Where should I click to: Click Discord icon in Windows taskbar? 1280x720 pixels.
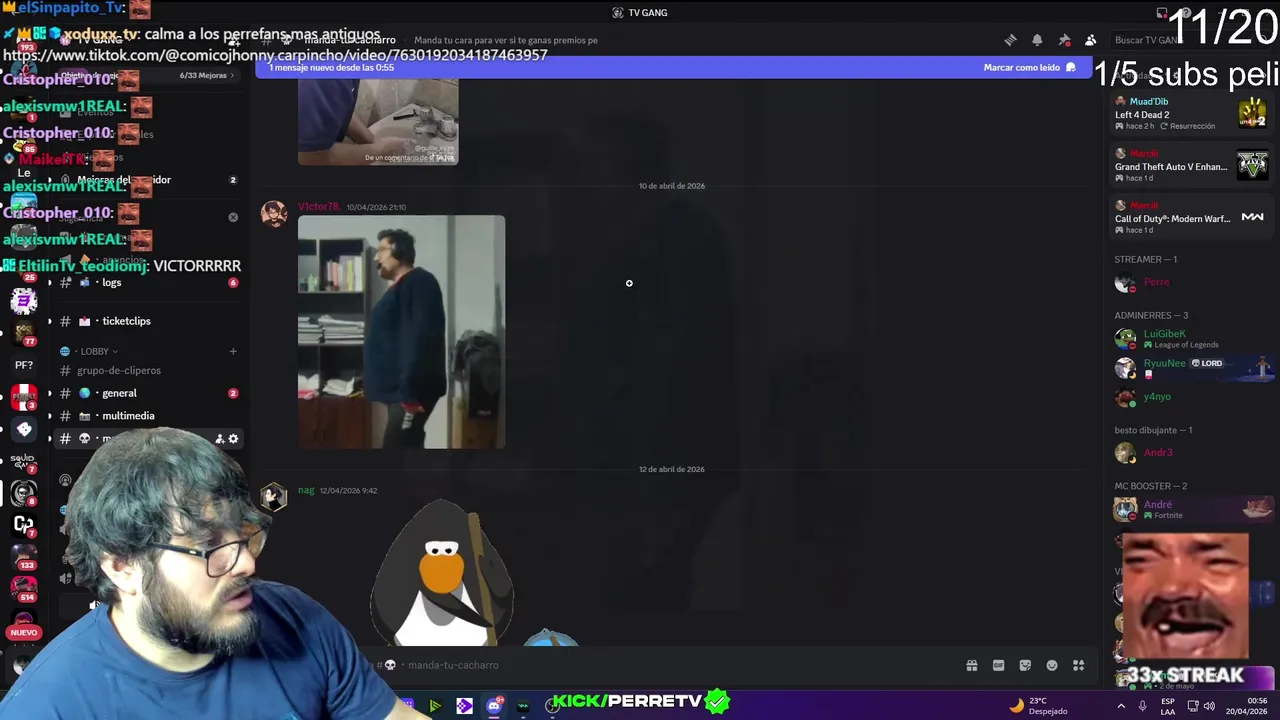click(x=494, y=706)
